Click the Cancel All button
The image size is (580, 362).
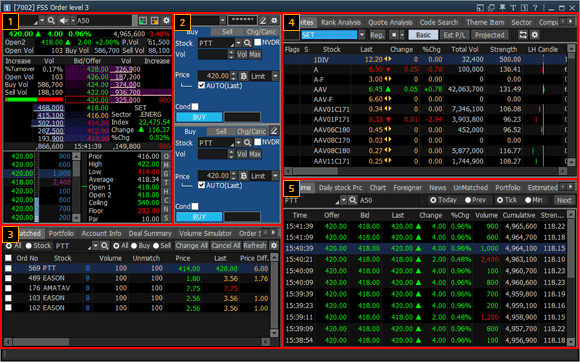click(226, 246)
